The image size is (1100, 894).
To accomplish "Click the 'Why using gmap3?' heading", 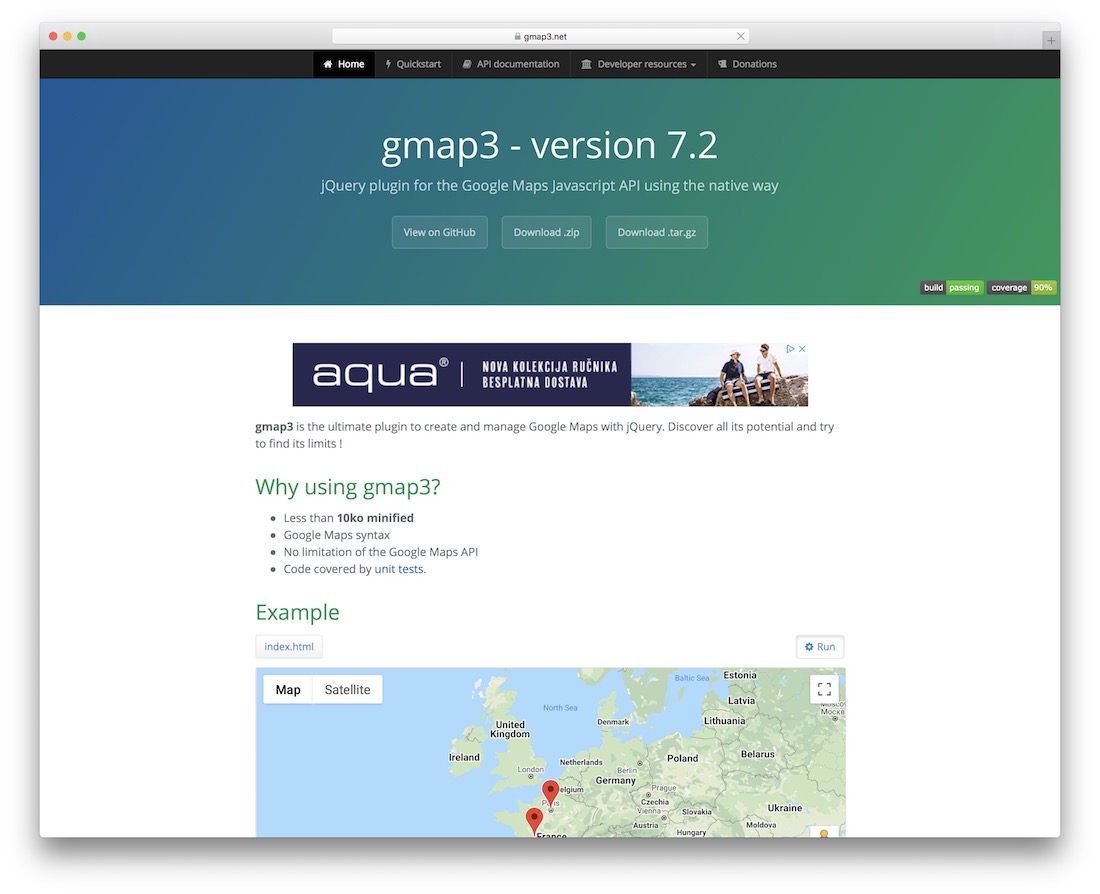I will [x=348, y=487].
